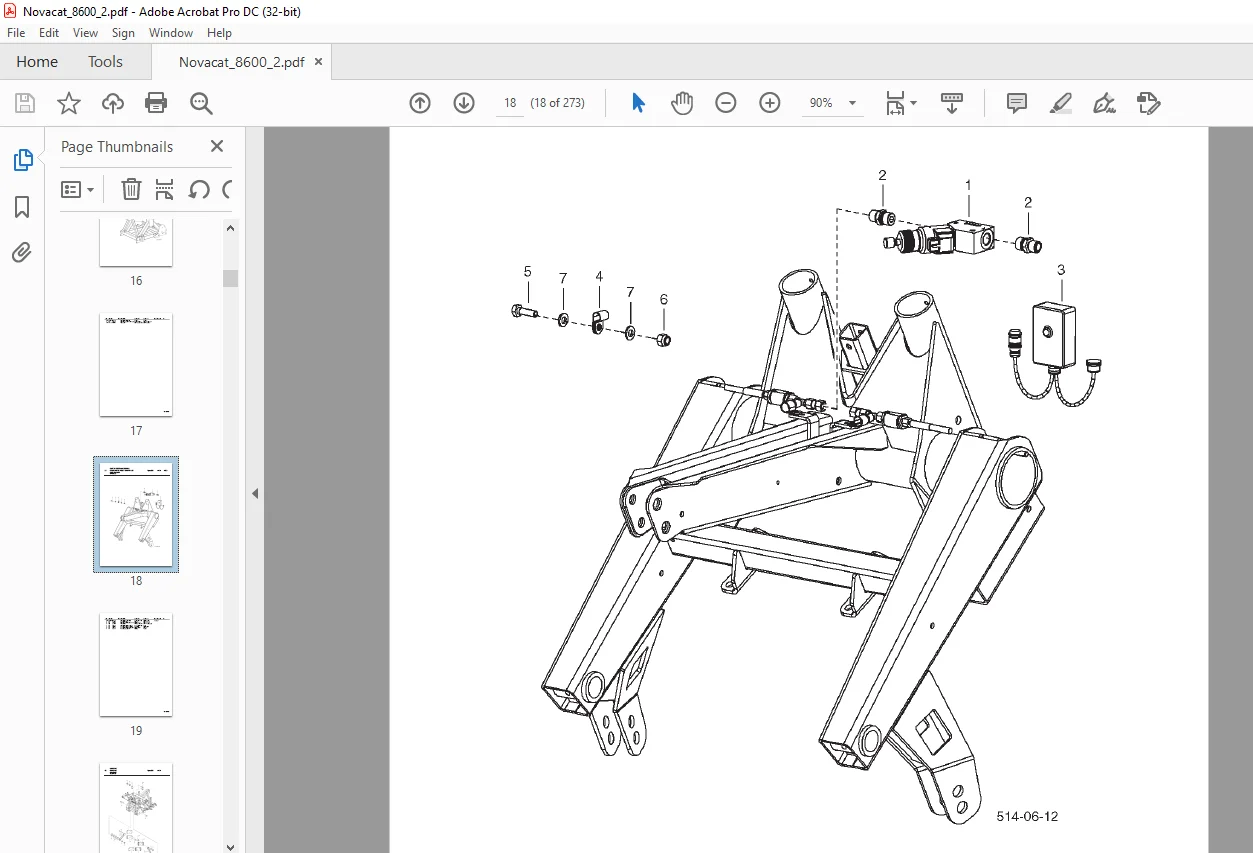Open the zoom level 90% dropdown
Viewport: 1253px width, 853px height.
[x=852, y=103]
